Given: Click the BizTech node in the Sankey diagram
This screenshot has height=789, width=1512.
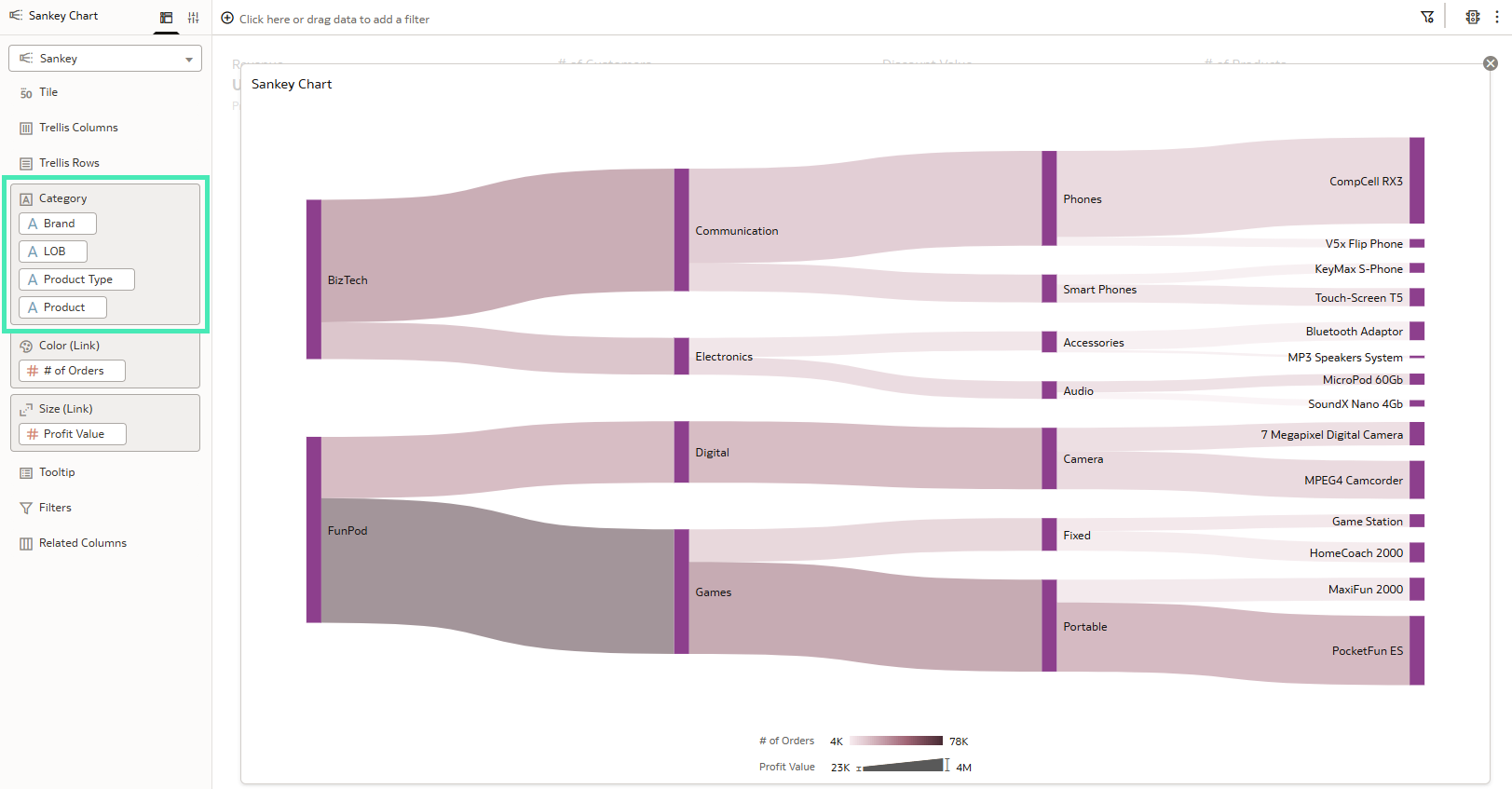Looking at the screenshot, I should coord(313,279).
